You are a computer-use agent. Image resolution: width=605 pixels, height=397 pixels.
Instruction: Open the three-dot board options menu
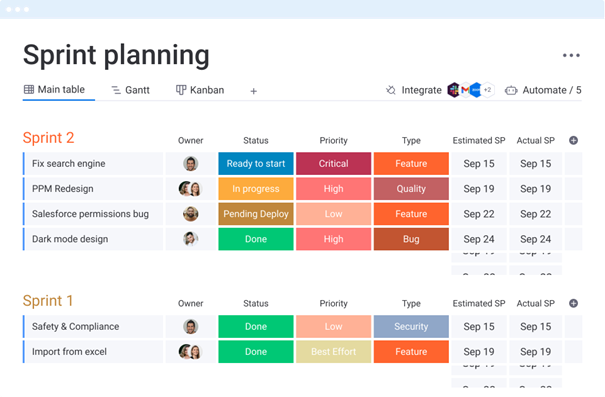click(x=571, y=56)
